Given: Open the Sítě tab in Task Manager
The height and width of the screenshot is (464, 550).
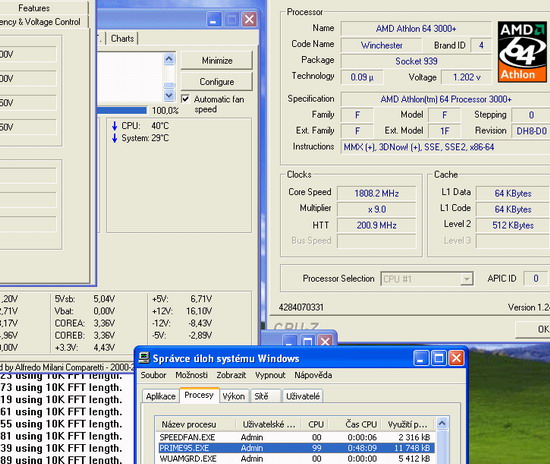Looking at the screenshot, I should pyautogui.click(x=266, y=396).
